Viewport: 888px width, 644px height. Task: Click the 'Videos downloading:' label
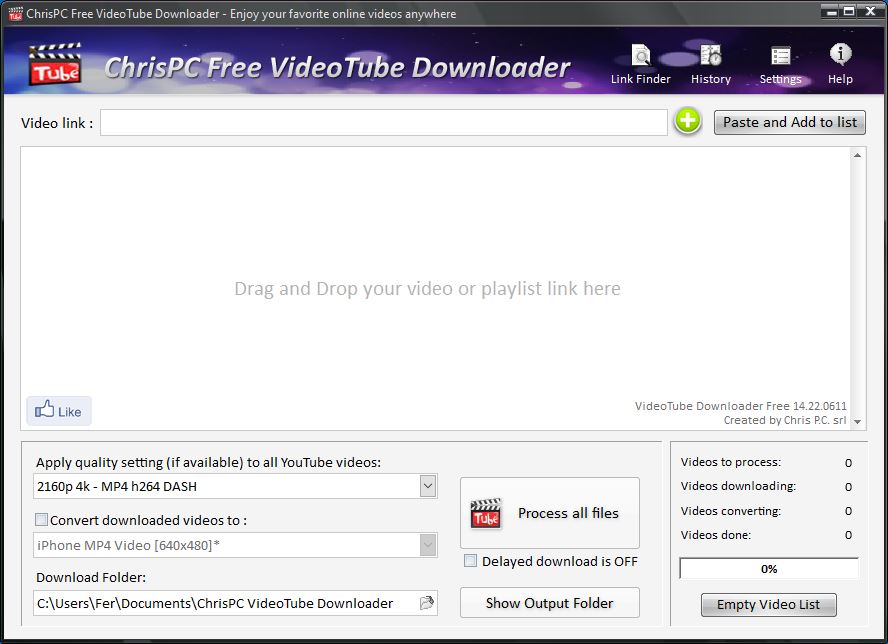click(x=738, y=486)
